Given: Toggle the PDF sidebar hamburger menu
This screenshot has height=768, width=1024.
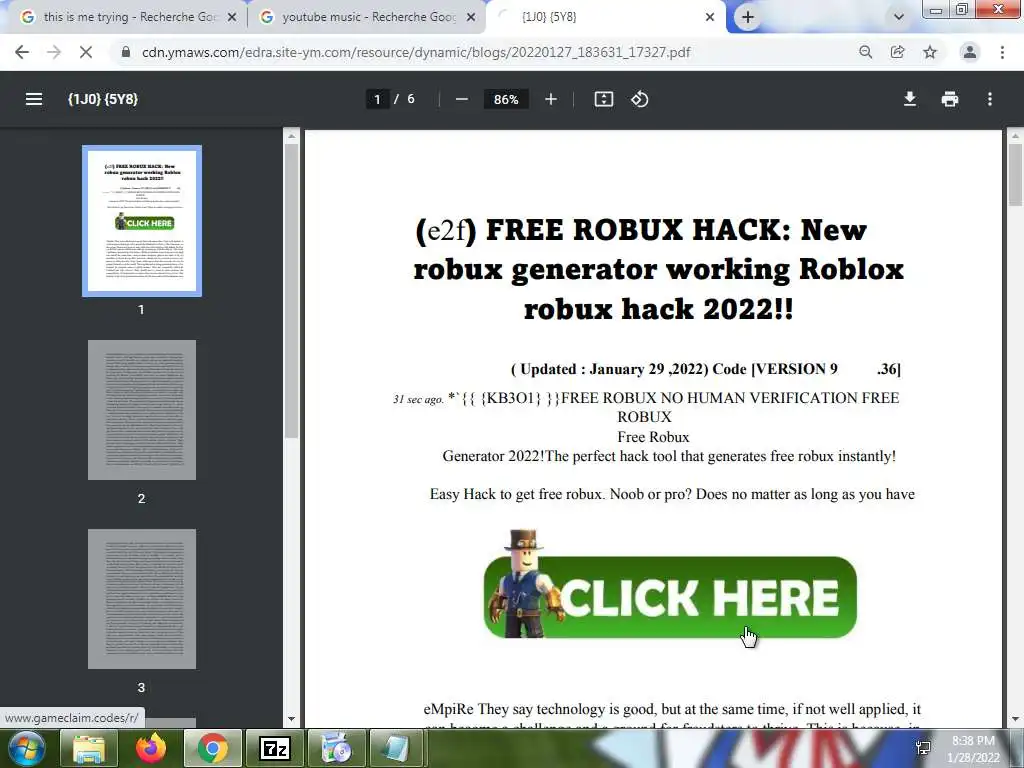Looking at the screenshot, I should (34, 99).
